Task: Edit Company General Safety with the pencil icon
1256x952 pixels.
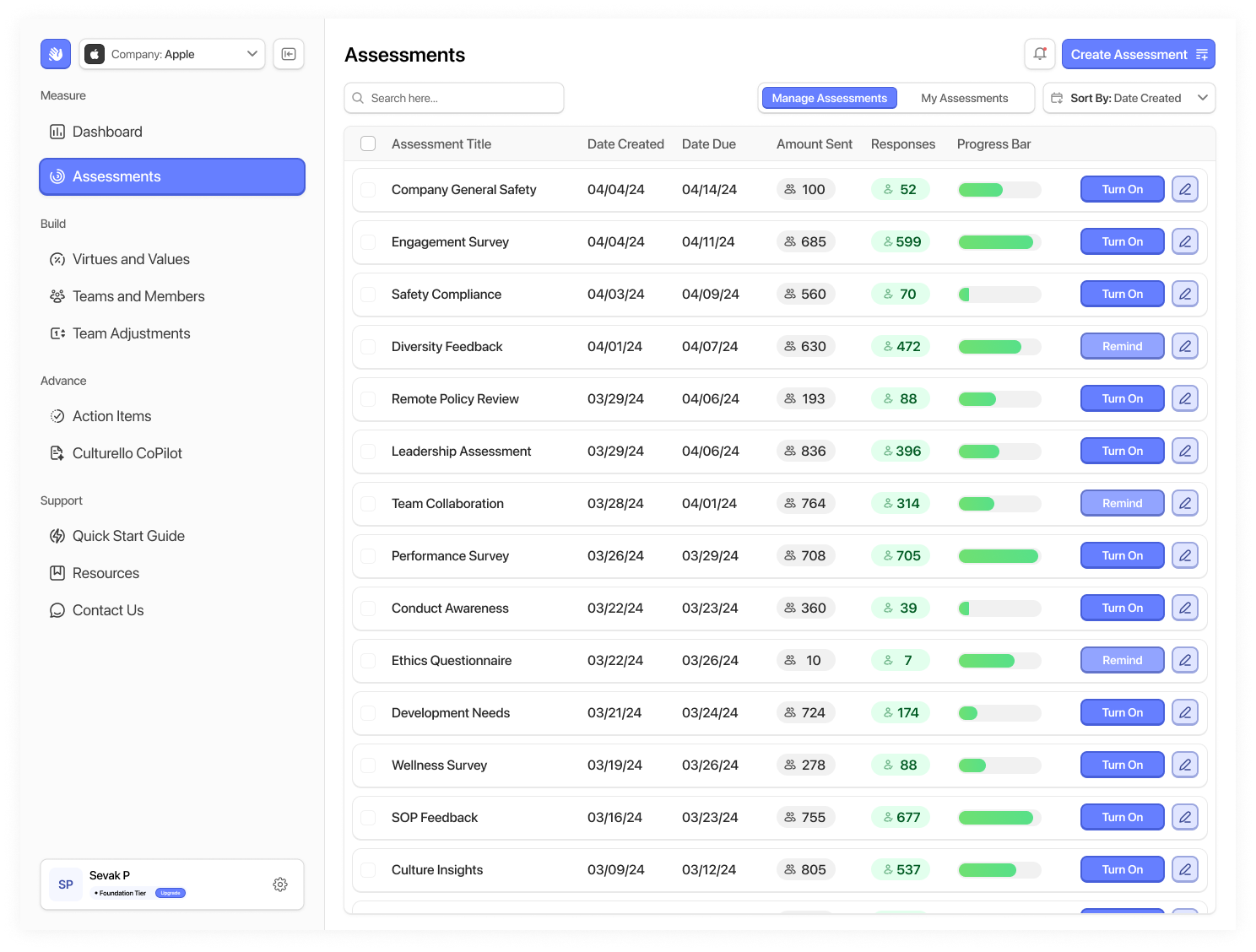Action: [1184, 189]
